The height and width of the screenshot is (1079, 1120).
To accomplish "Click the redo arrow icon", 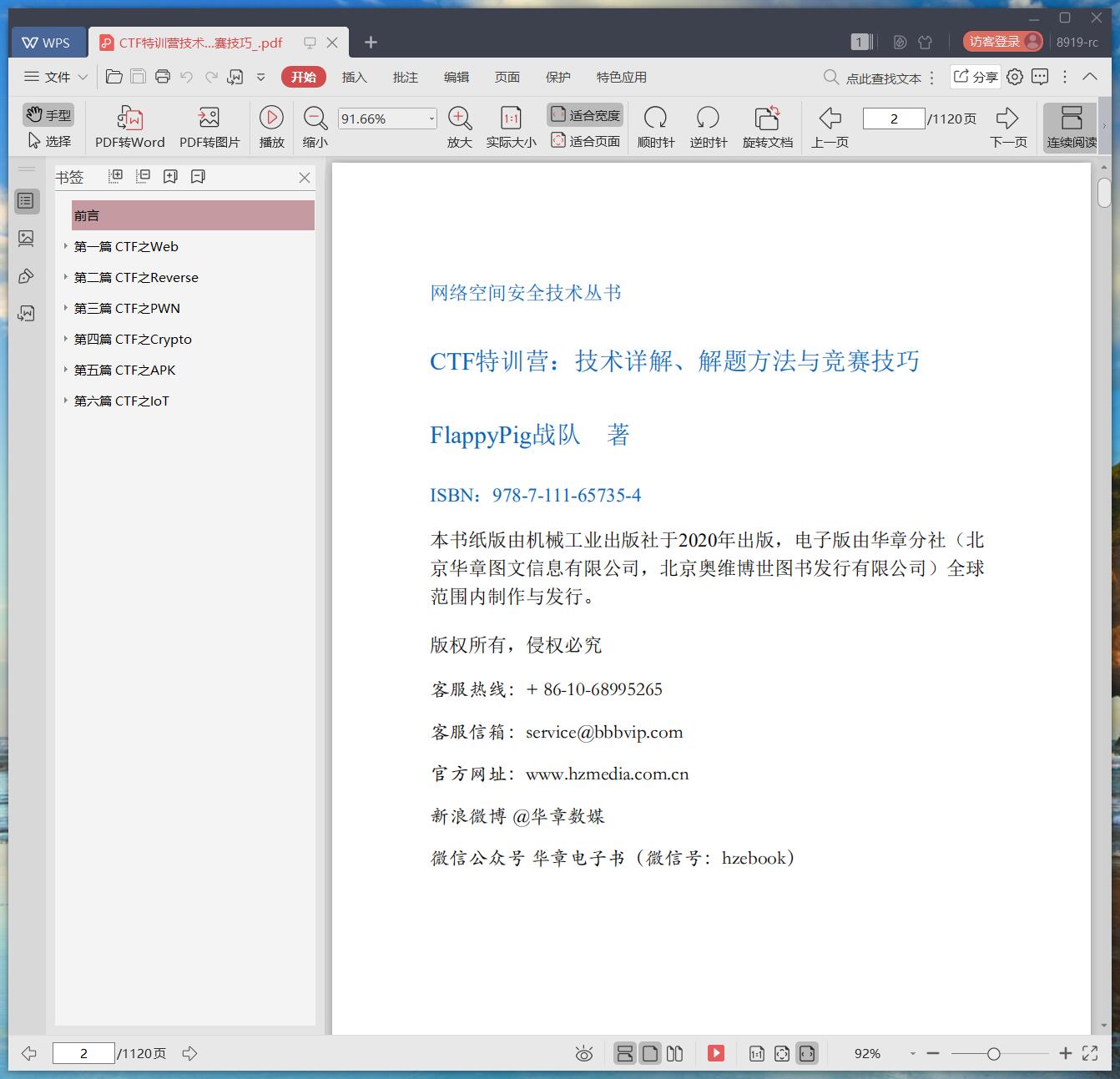I will 211,77.
